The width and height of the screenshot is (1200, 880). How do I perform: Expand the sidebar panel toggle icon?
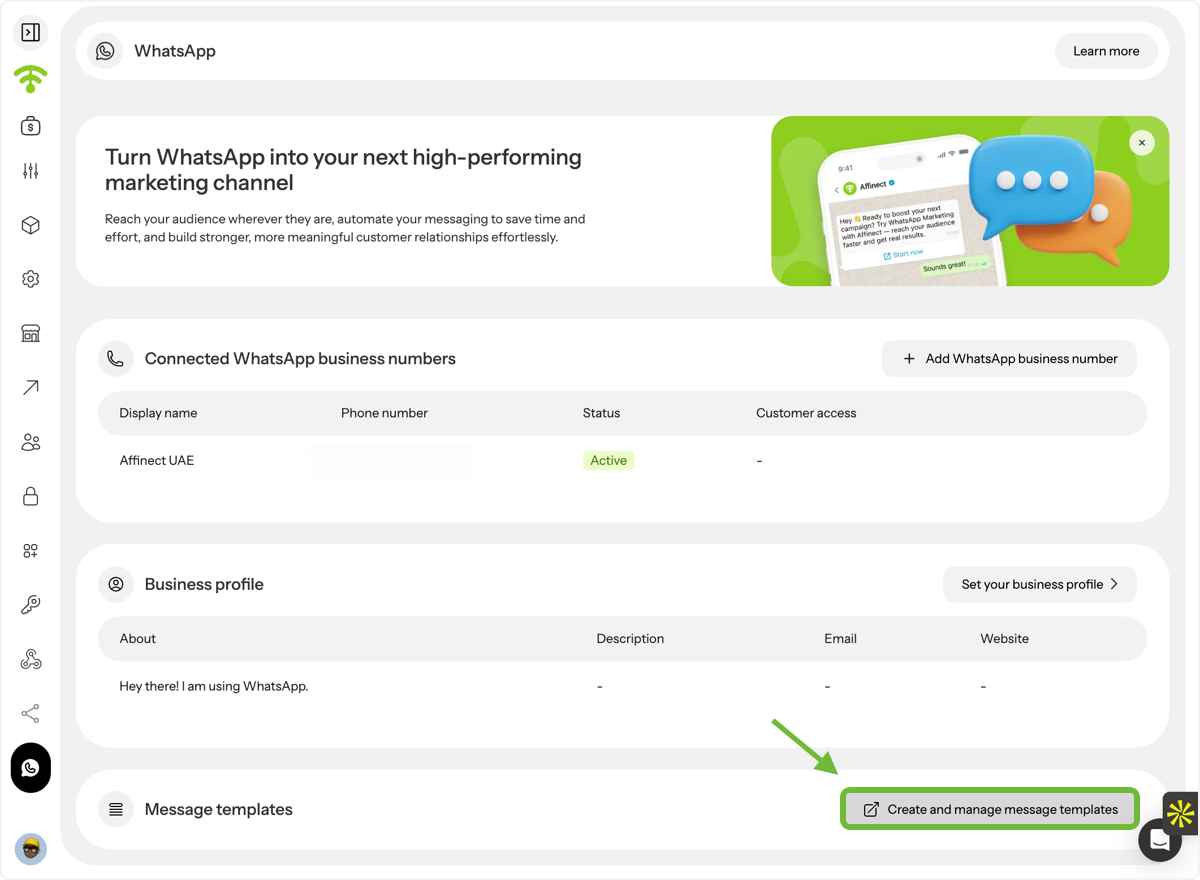pos(31,33)
